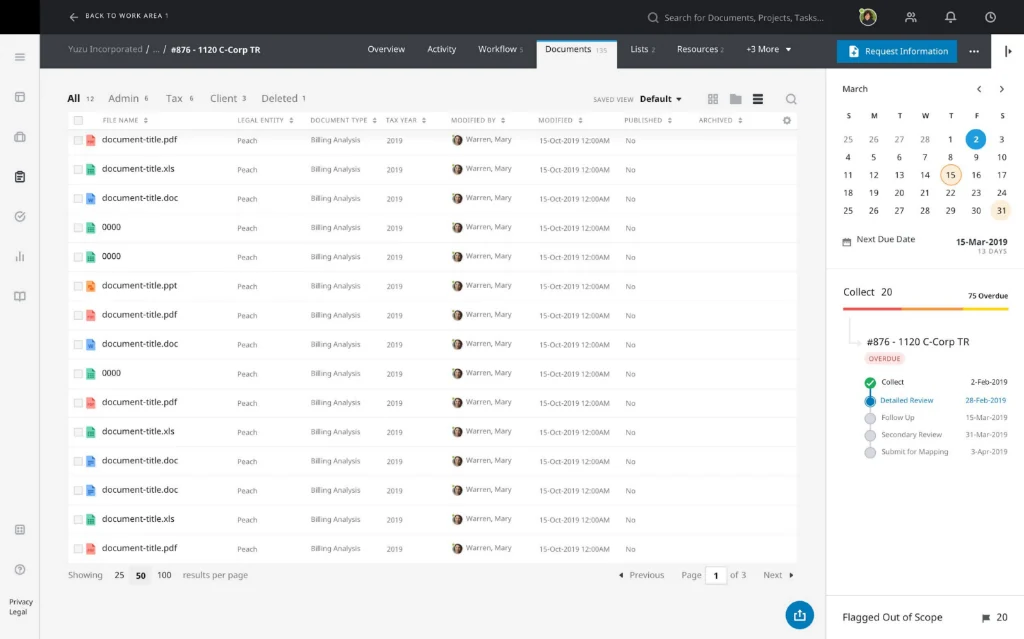Screen dimensions: 1024x639
Task: Open the three-dot more options menu
Action: 974,51
